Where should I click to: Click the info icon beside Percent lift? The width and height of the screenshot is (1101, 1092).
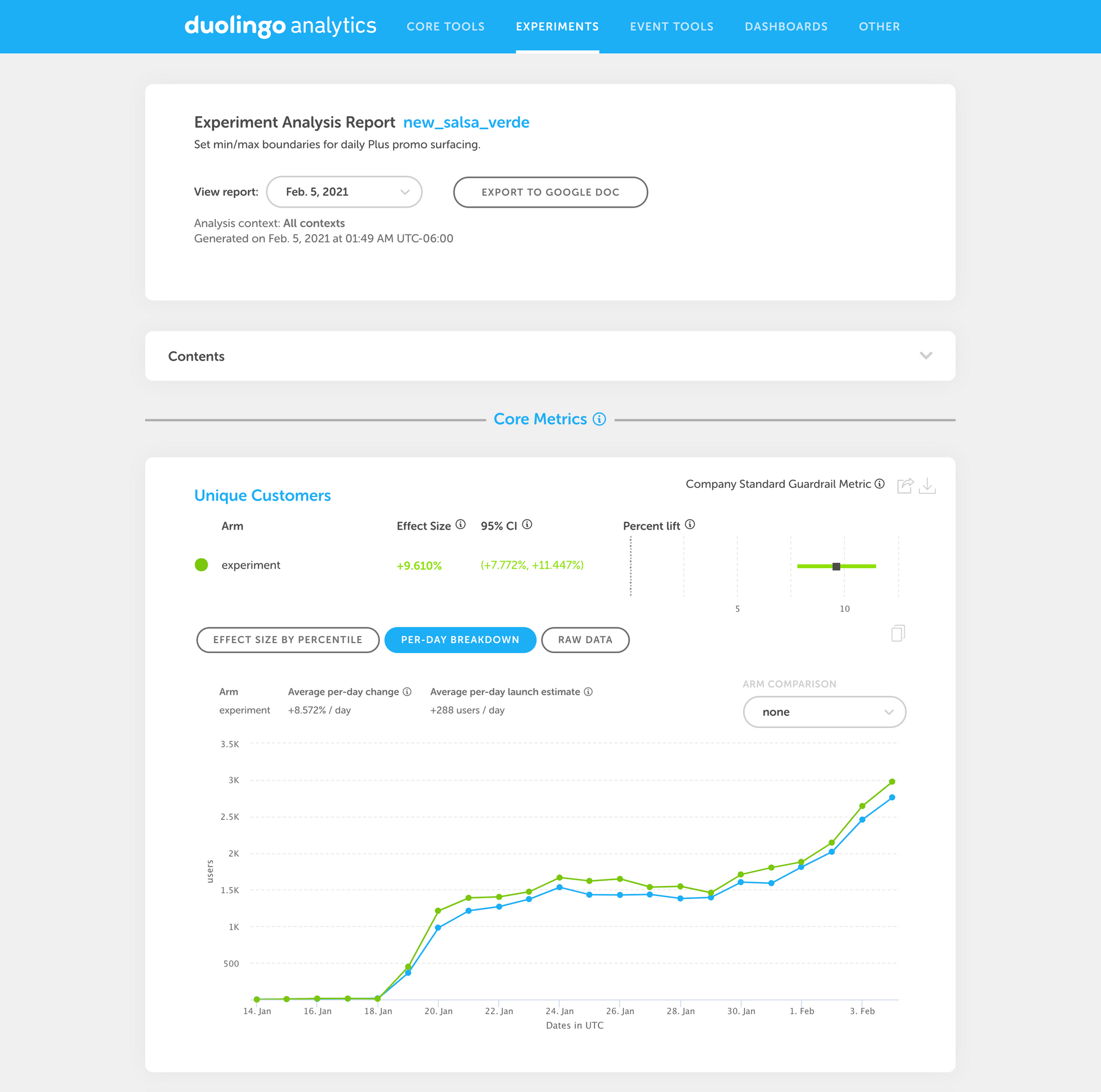pos(690,524)
